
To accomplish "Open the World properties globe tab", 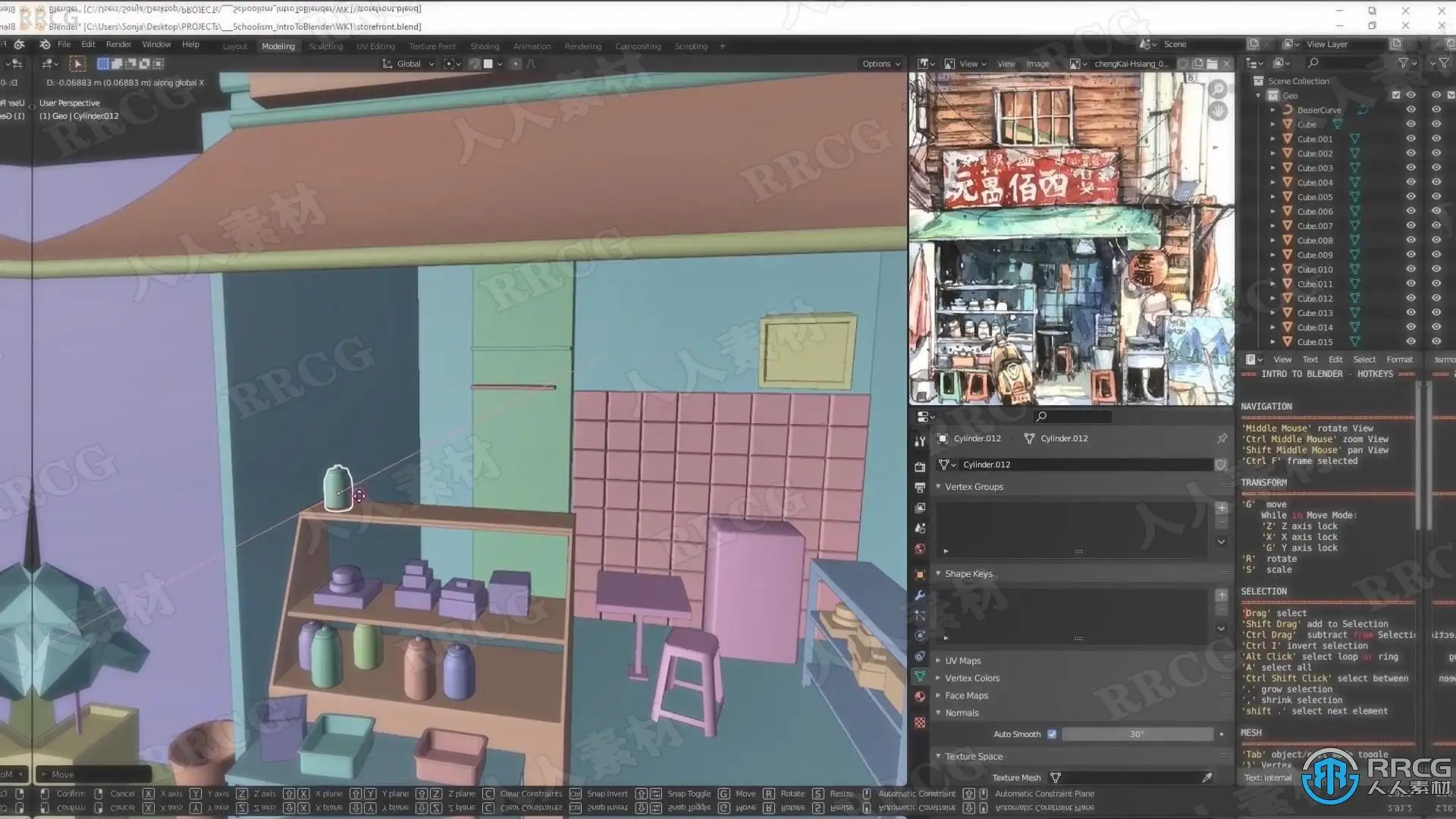I will (x=920, y=549).
